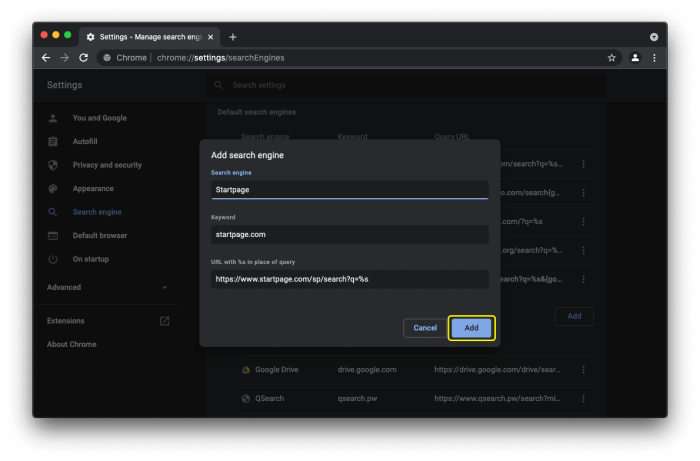Expand the Advanced settings section
This screenshot has height=461, width=700.
(107, 287)
